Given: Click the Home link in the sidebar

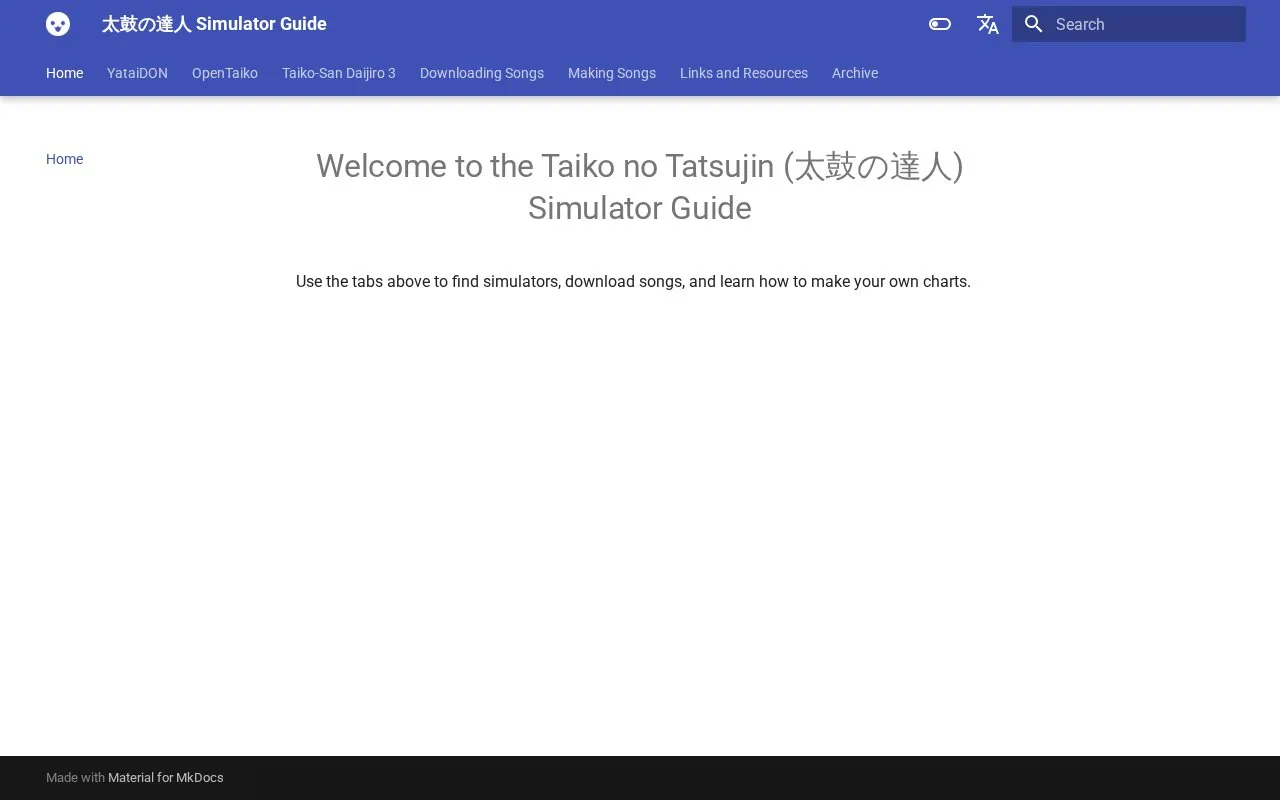Looking at the screenshot, I should (64, 159).
